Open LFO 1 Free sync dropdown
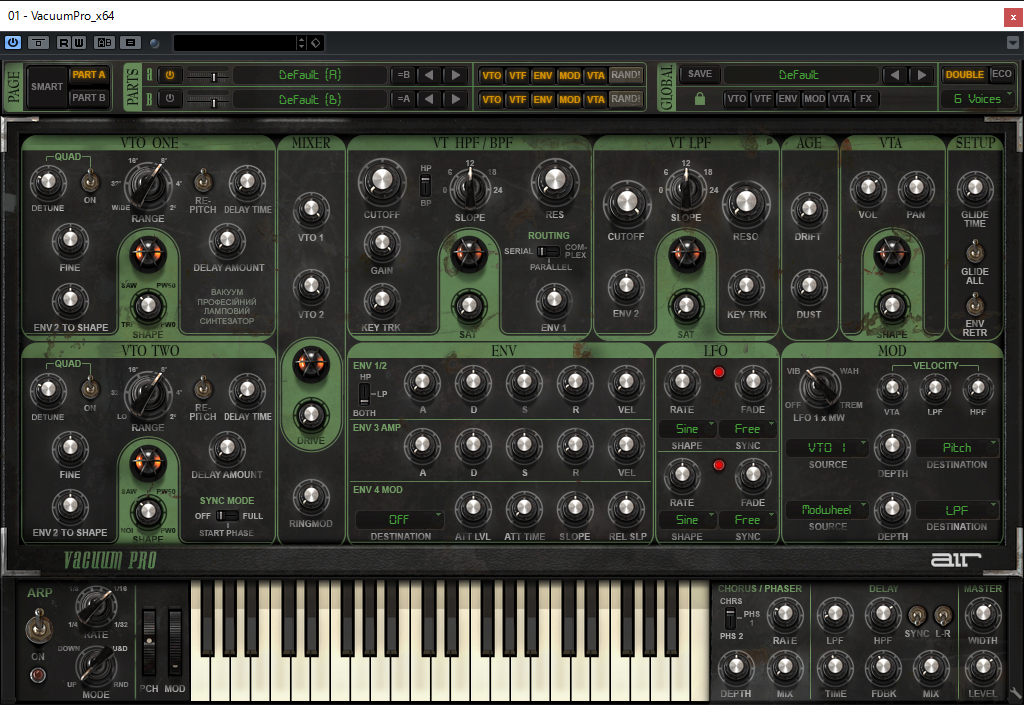The width and height of the screenshot is (1024, 705). (747, 429)
